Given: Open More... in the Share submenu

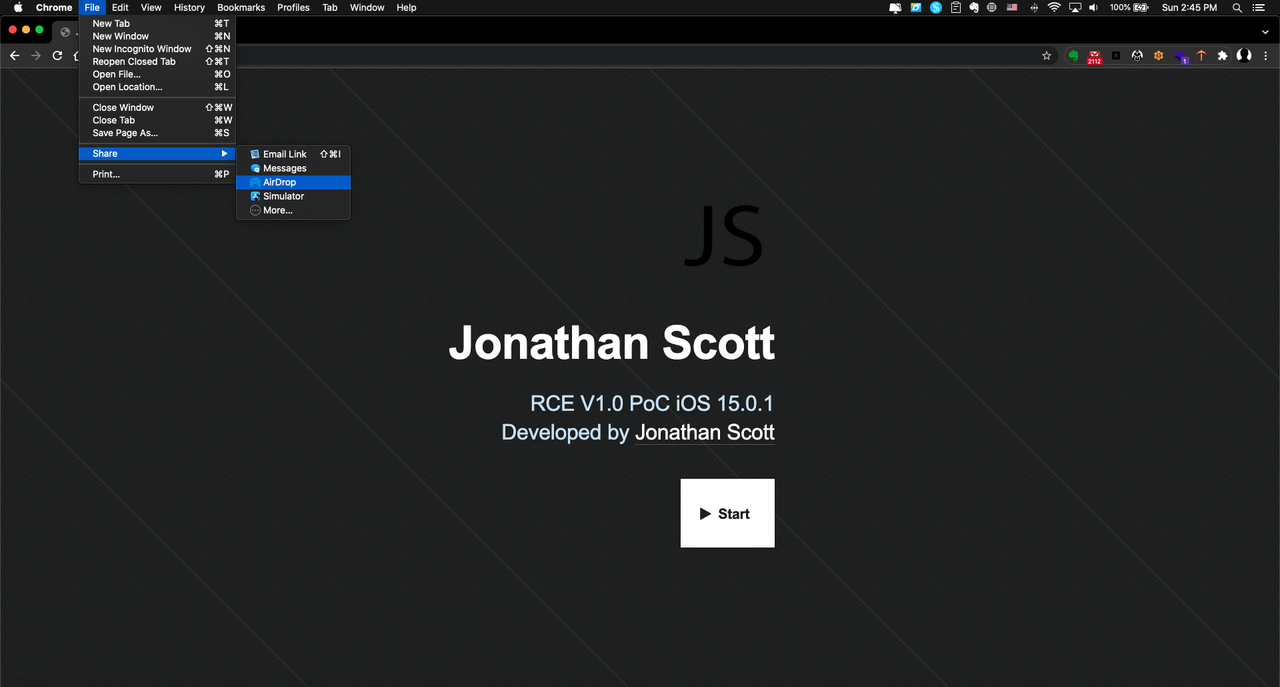Looking at the screenshot, I should pyautogui.click(x=293, y=210).
